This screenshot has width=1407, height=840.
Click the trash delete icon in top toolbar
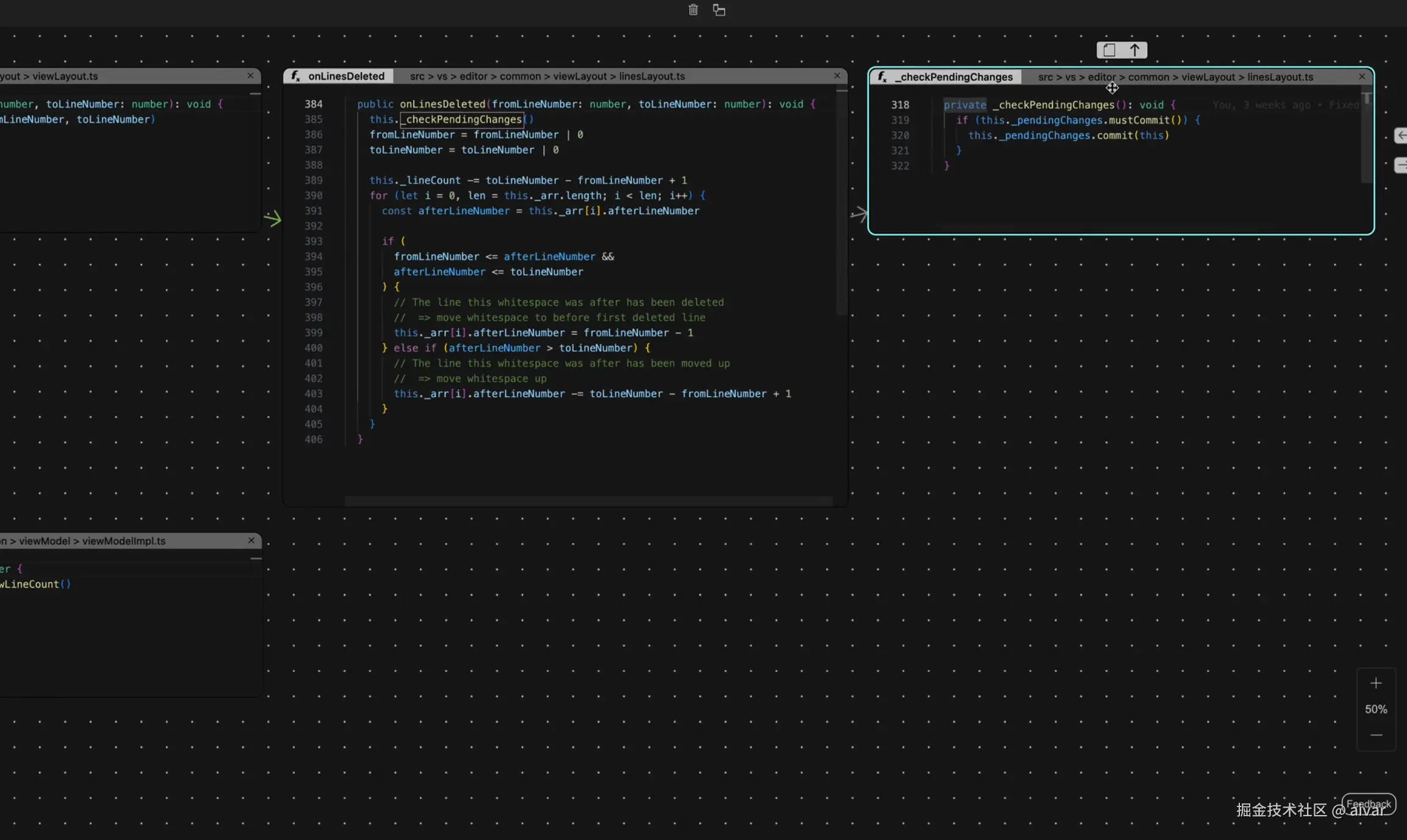pos(693,10)
